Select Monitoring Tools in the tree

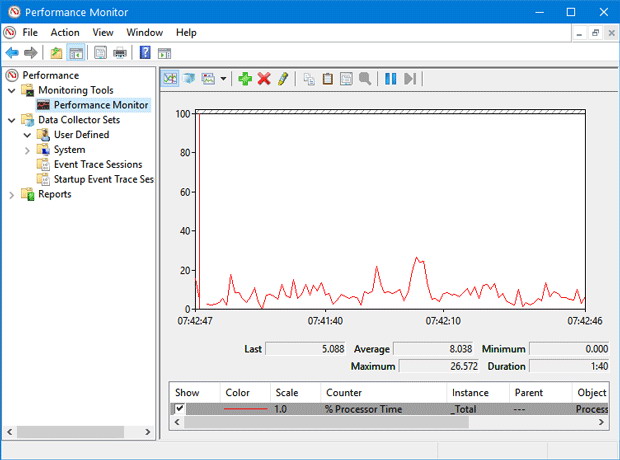(76, 90)
